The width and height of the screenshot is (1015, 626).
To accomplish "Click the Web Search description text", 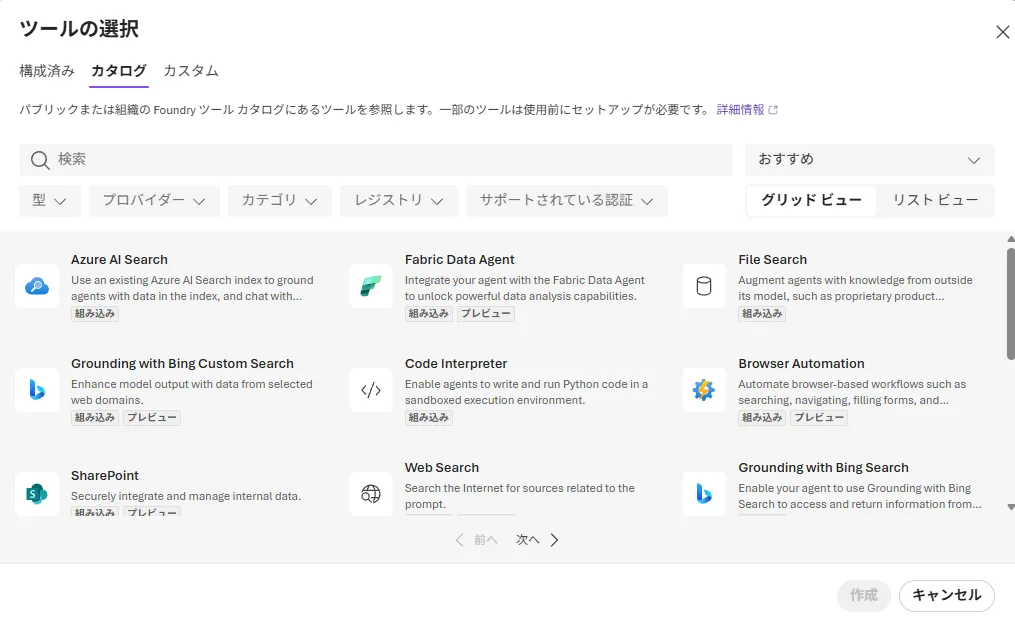I will click(520, 497).
